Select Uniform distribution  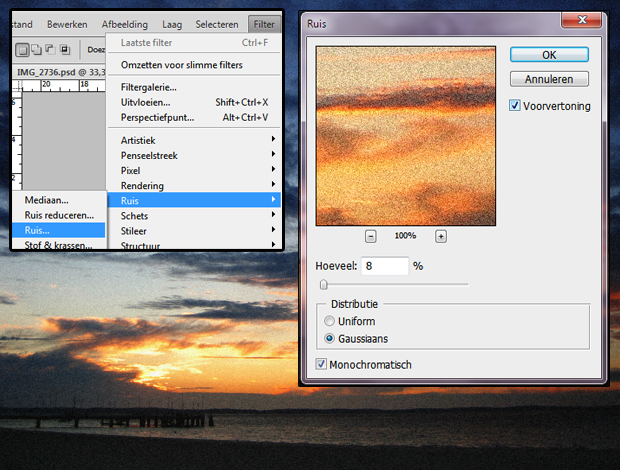point(331,321)
